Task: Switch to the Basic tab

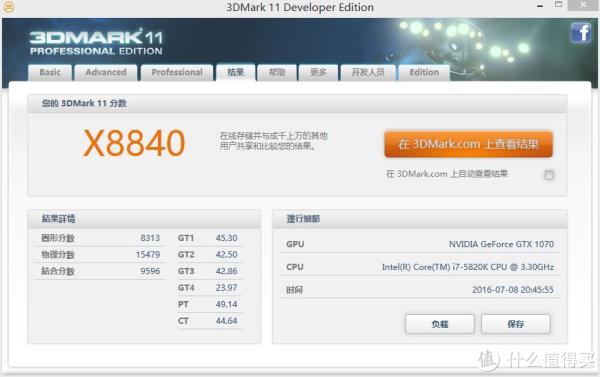Action: coord(50,72)
